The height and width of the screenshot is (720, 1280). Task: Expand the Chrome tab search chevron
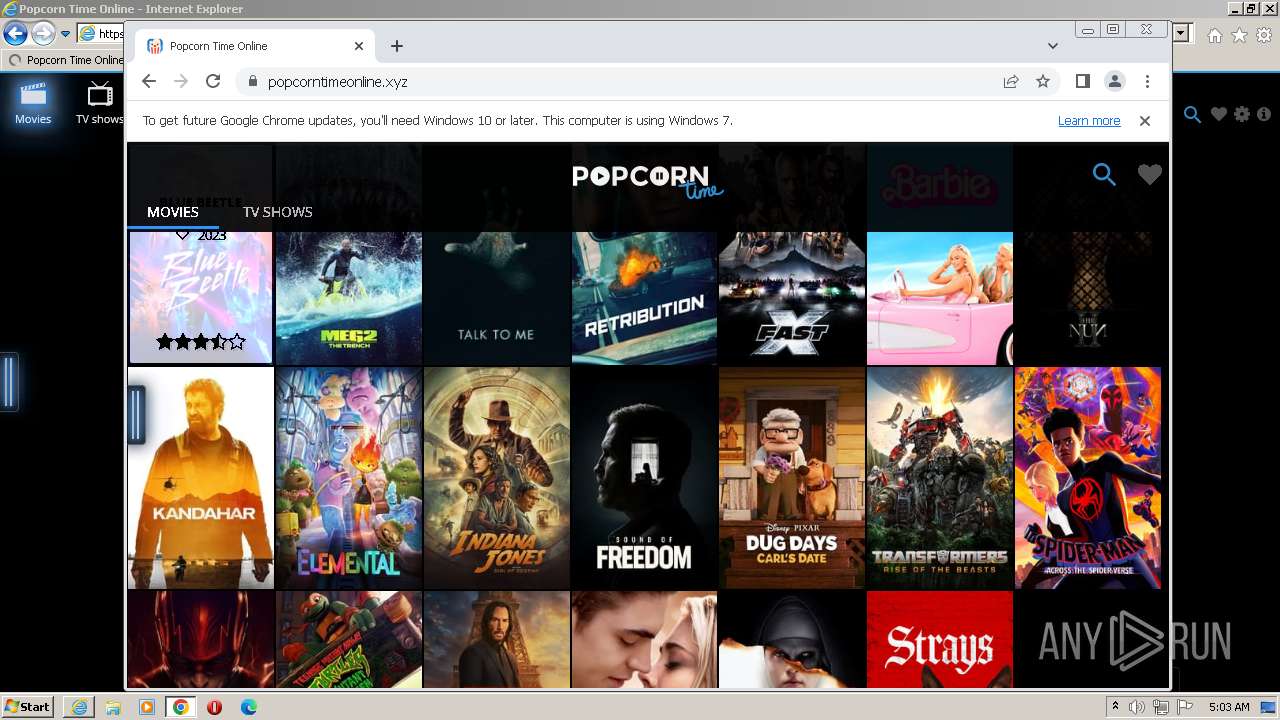[1053, 46]
